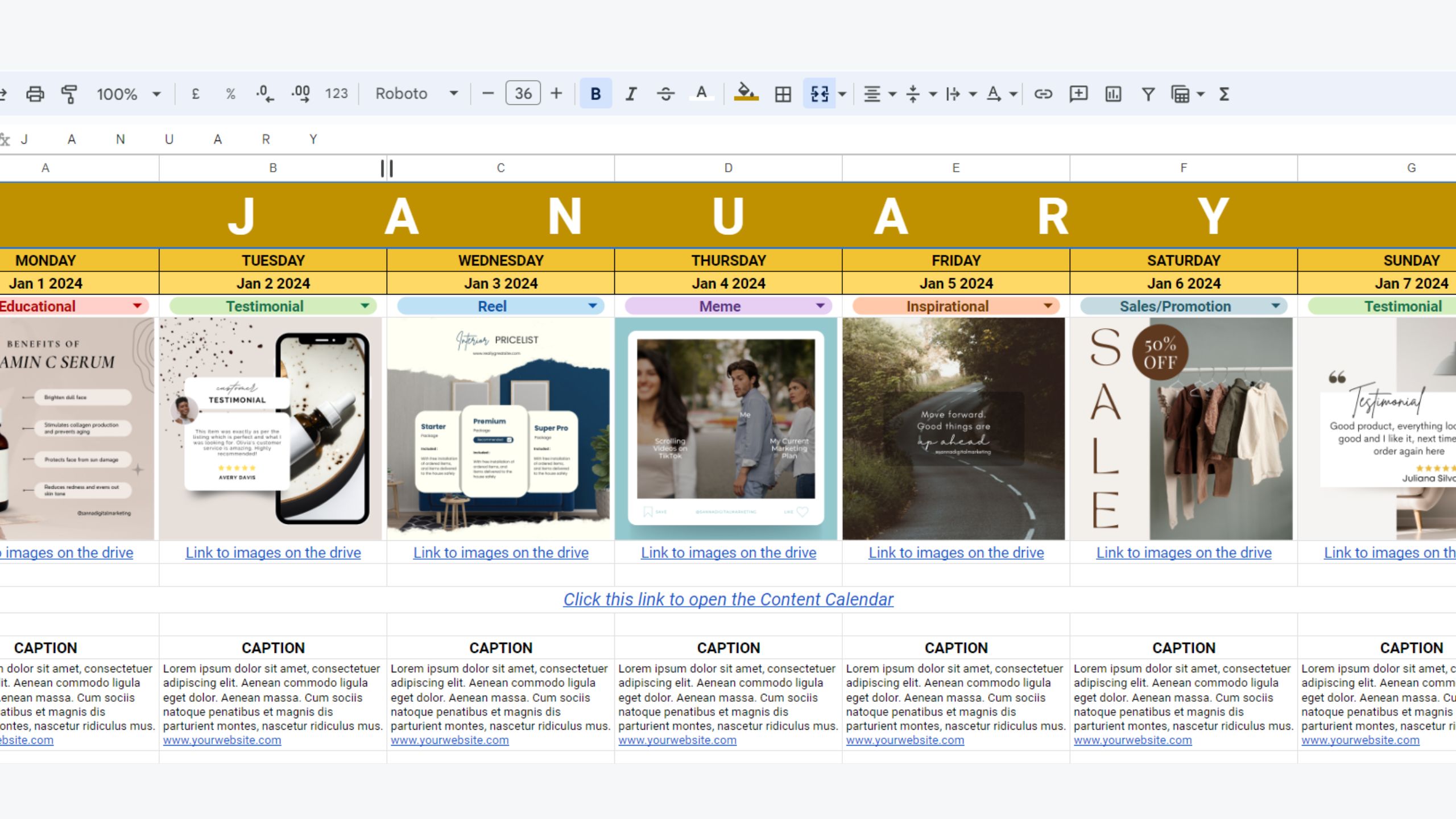
Task: Click the Print icon
Action: tap(35, 94)
